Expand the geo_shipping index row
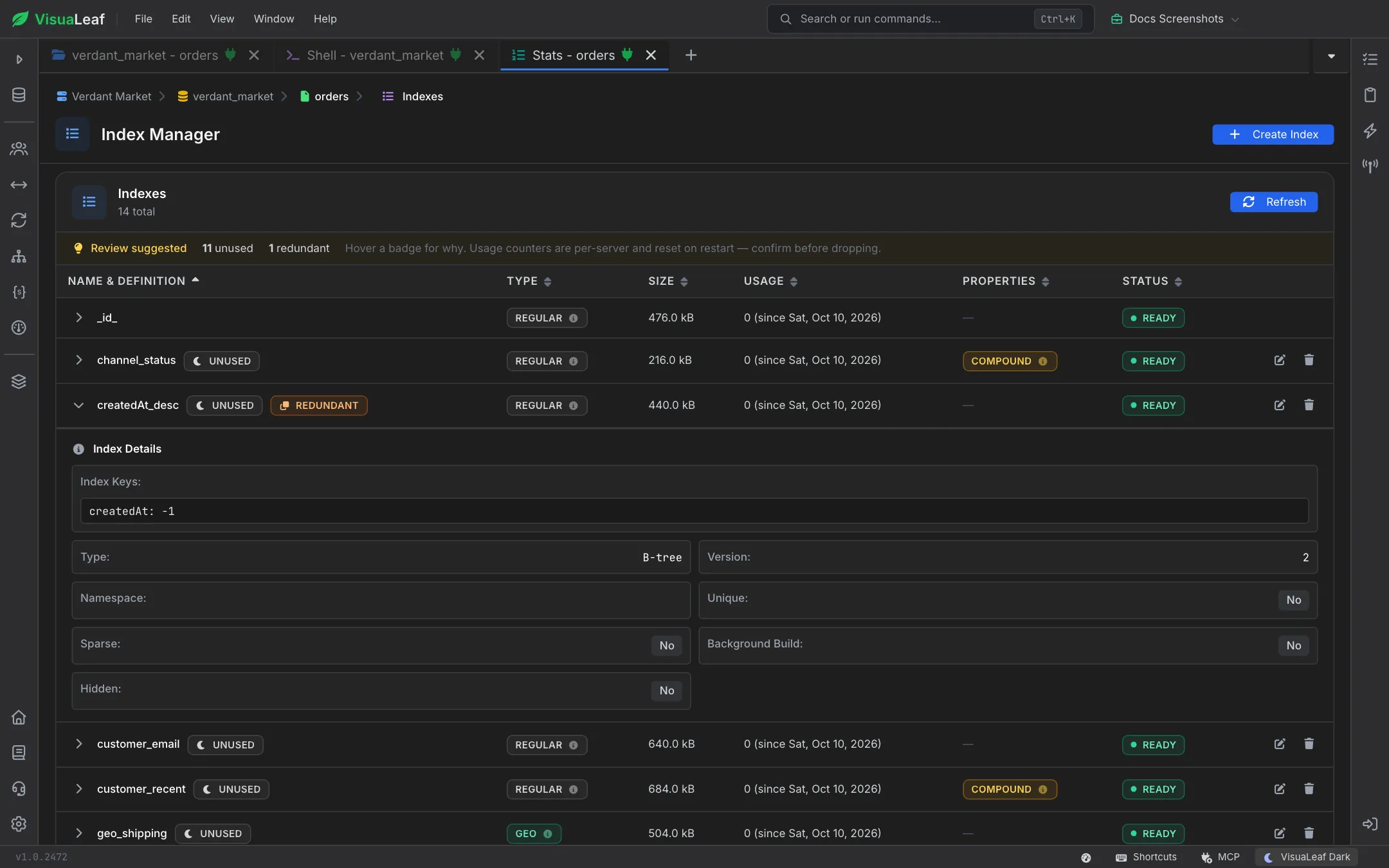Image resolution: width=1389 pixels, height=868 pixels. click(x=78, y=833)
